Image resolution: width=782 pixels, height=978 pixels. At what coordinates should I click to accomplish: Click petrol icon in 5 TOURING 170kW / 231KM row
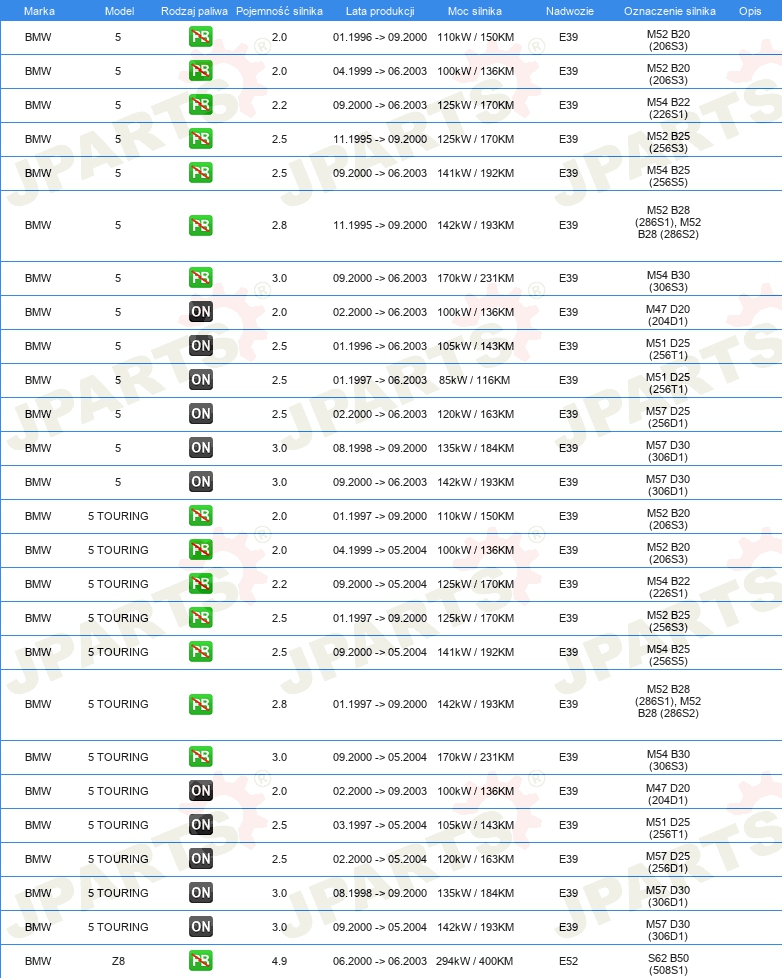201,757
